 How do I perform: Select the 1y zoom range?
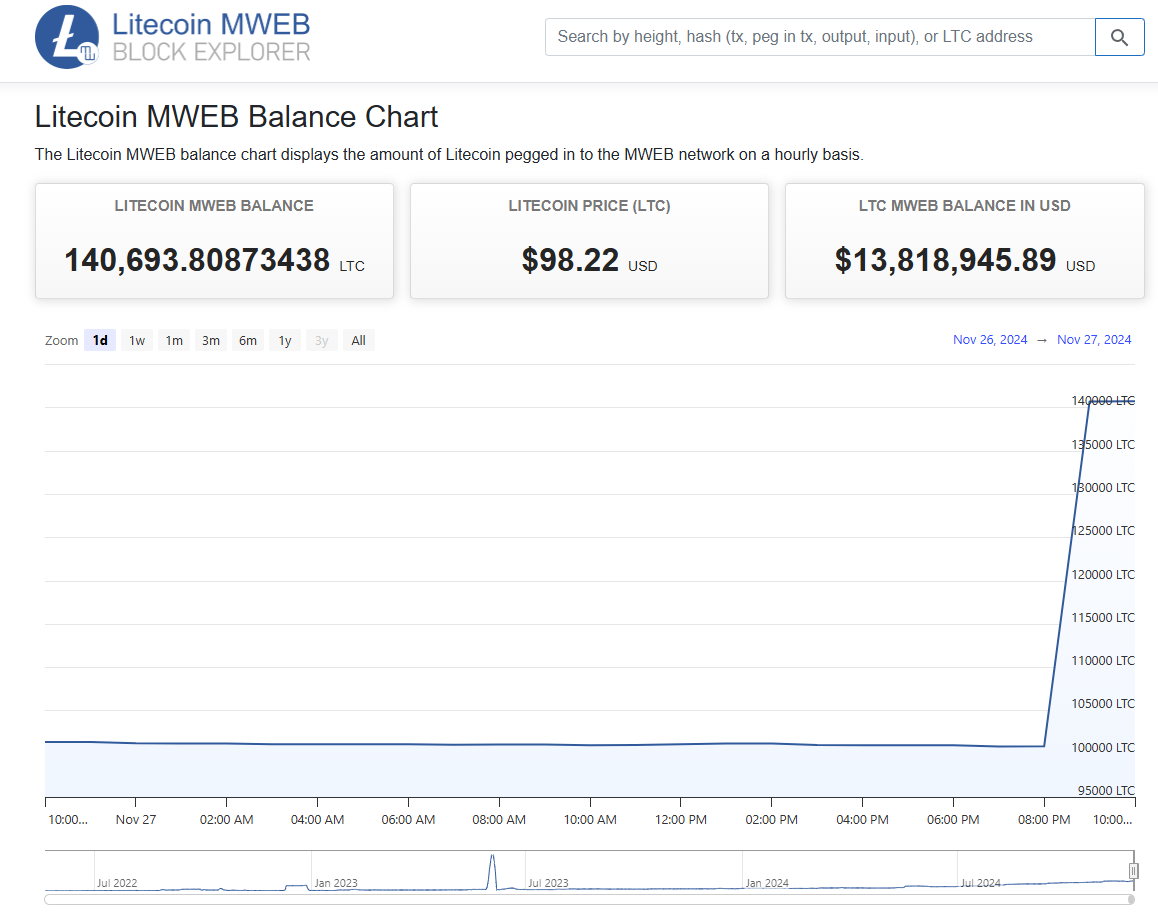284,340
